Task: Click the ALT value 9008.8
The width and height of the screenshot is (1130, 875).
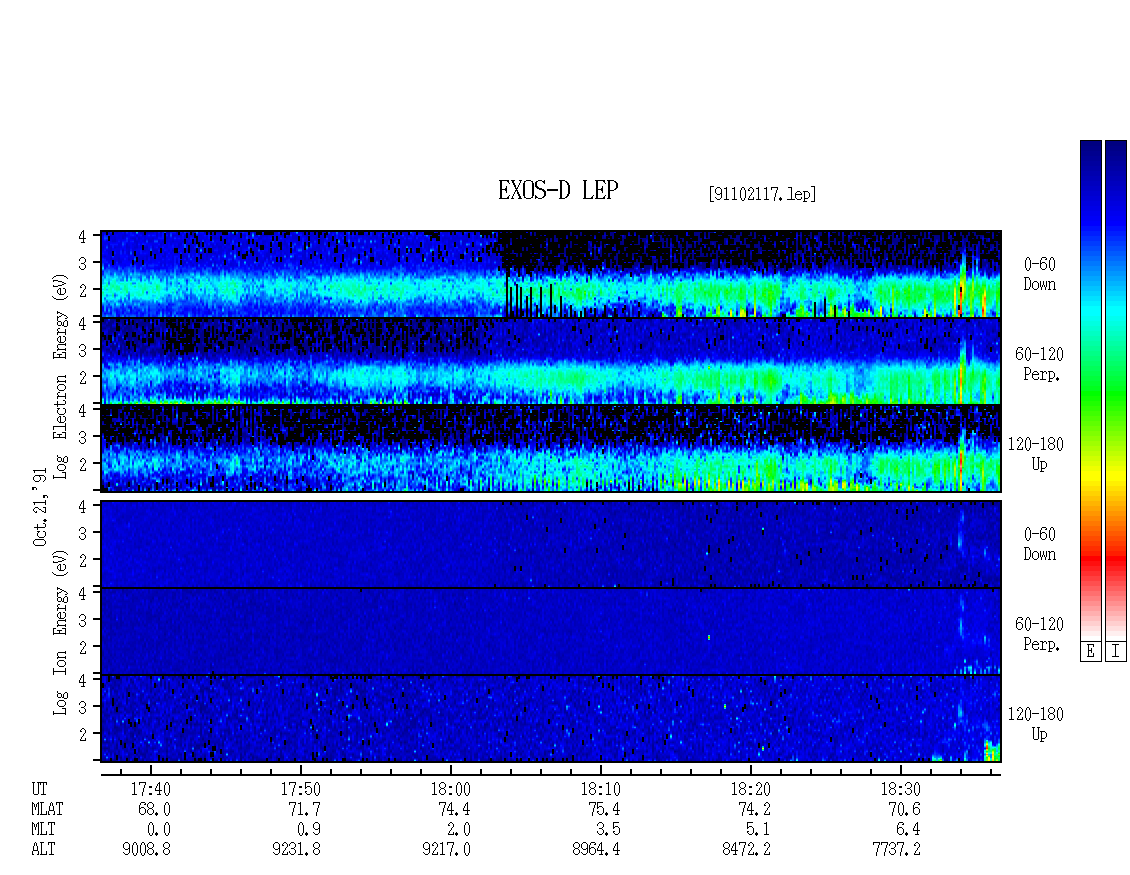Action: 146,850
